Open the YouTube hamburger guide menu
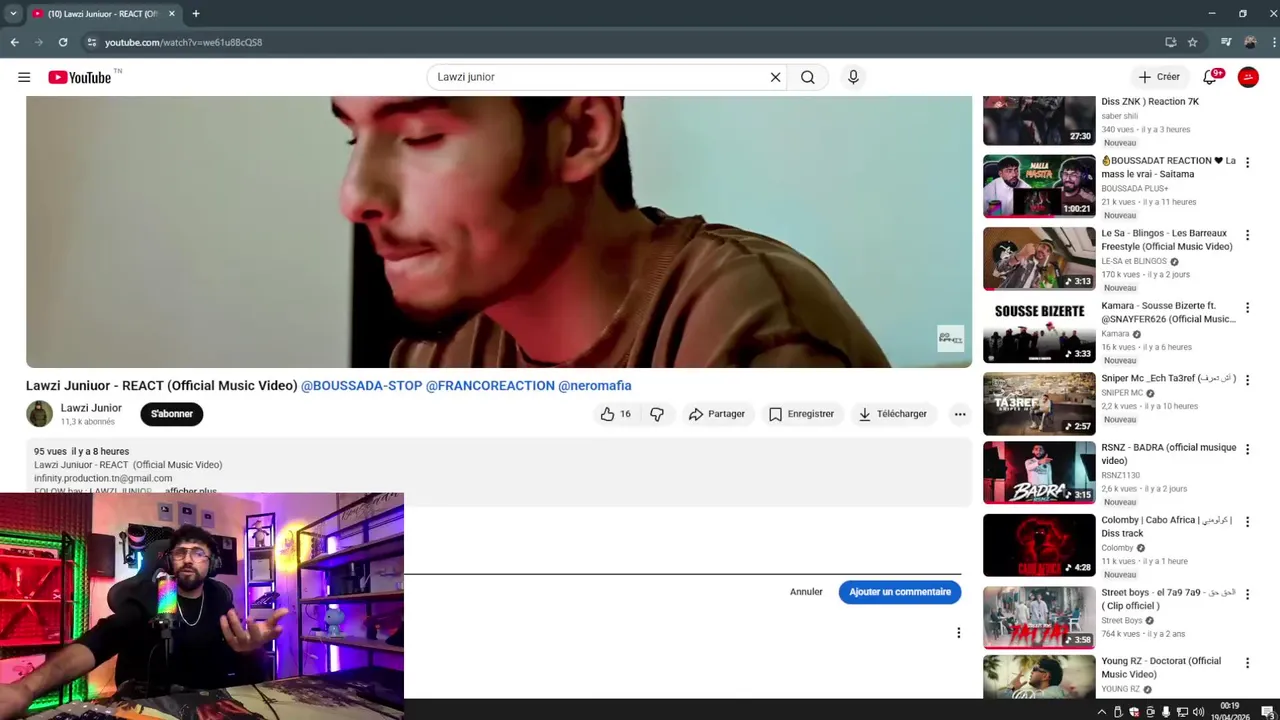 click(24, 77)
